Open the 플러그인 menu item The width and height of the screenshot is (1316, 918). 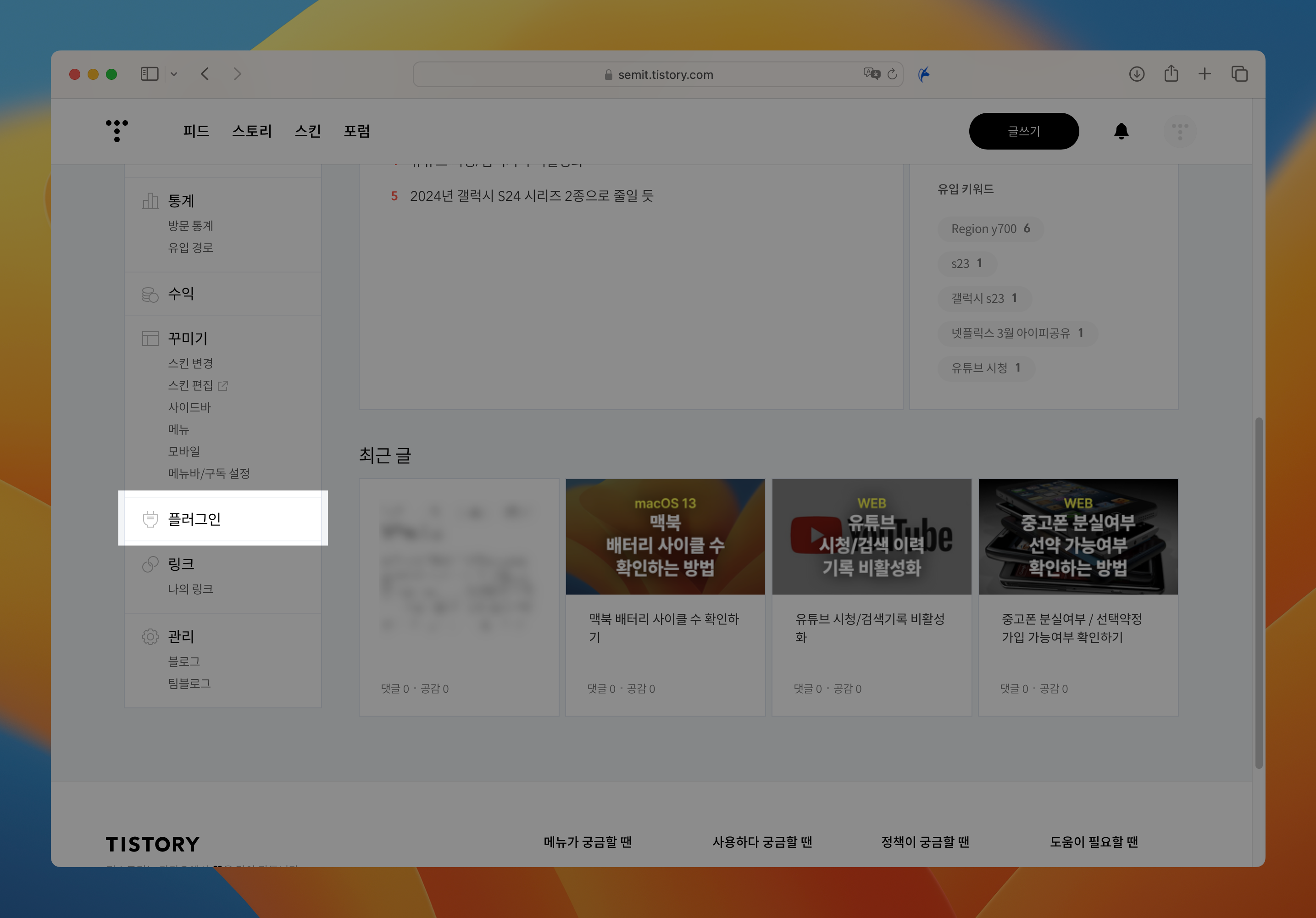coord(194,519)
